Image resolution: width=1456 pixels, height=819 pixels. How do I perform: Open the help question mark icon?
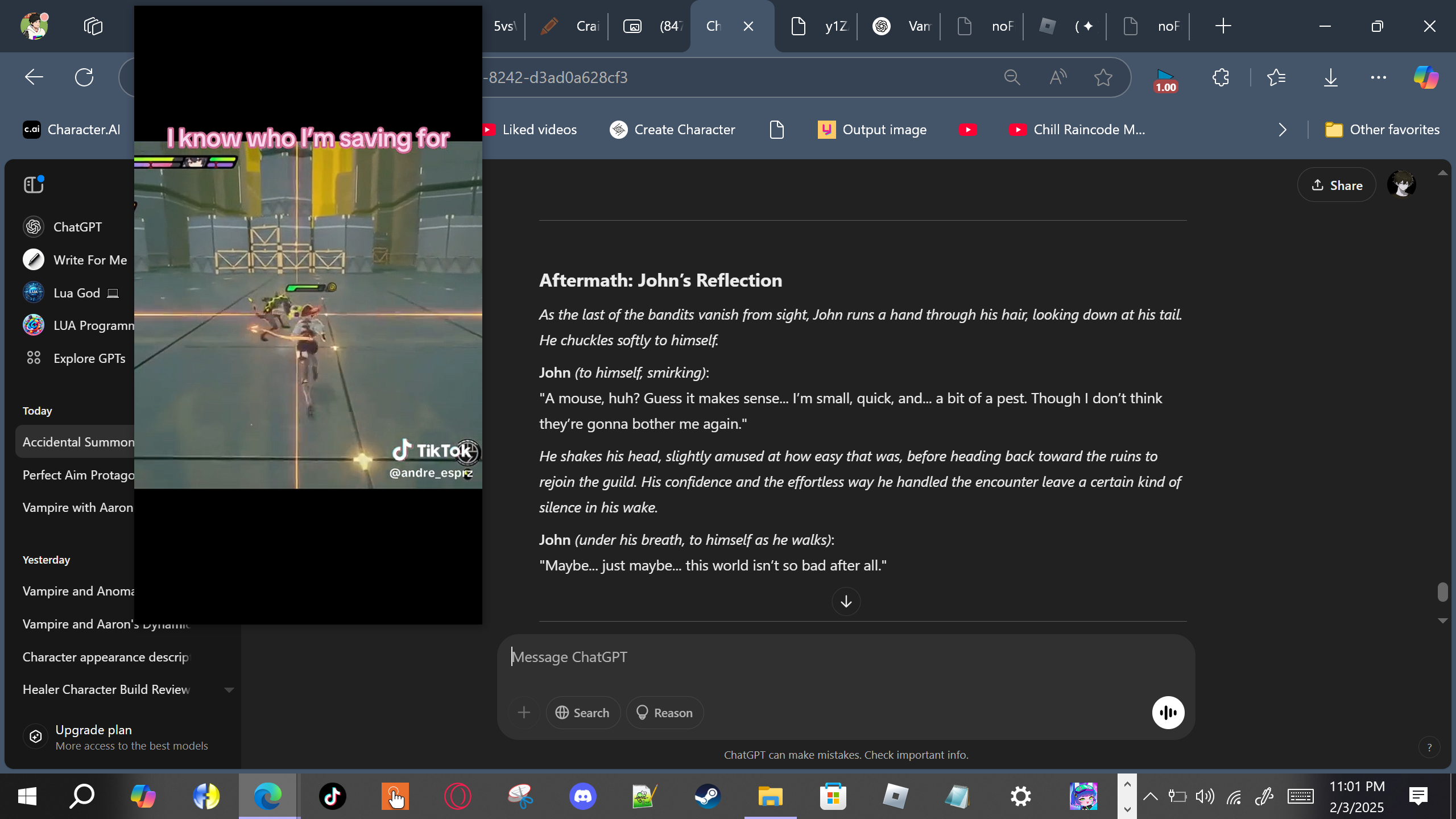pos(1429,747)
